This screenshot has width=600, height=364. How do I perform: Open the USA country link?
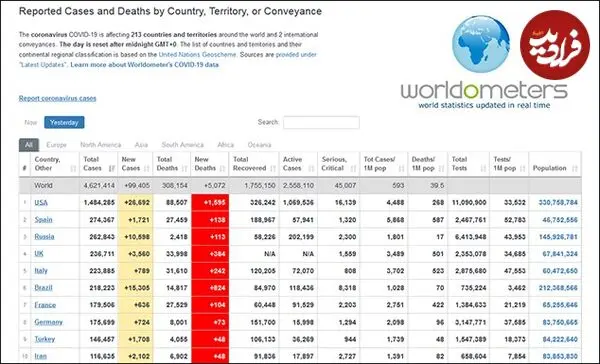41,202
